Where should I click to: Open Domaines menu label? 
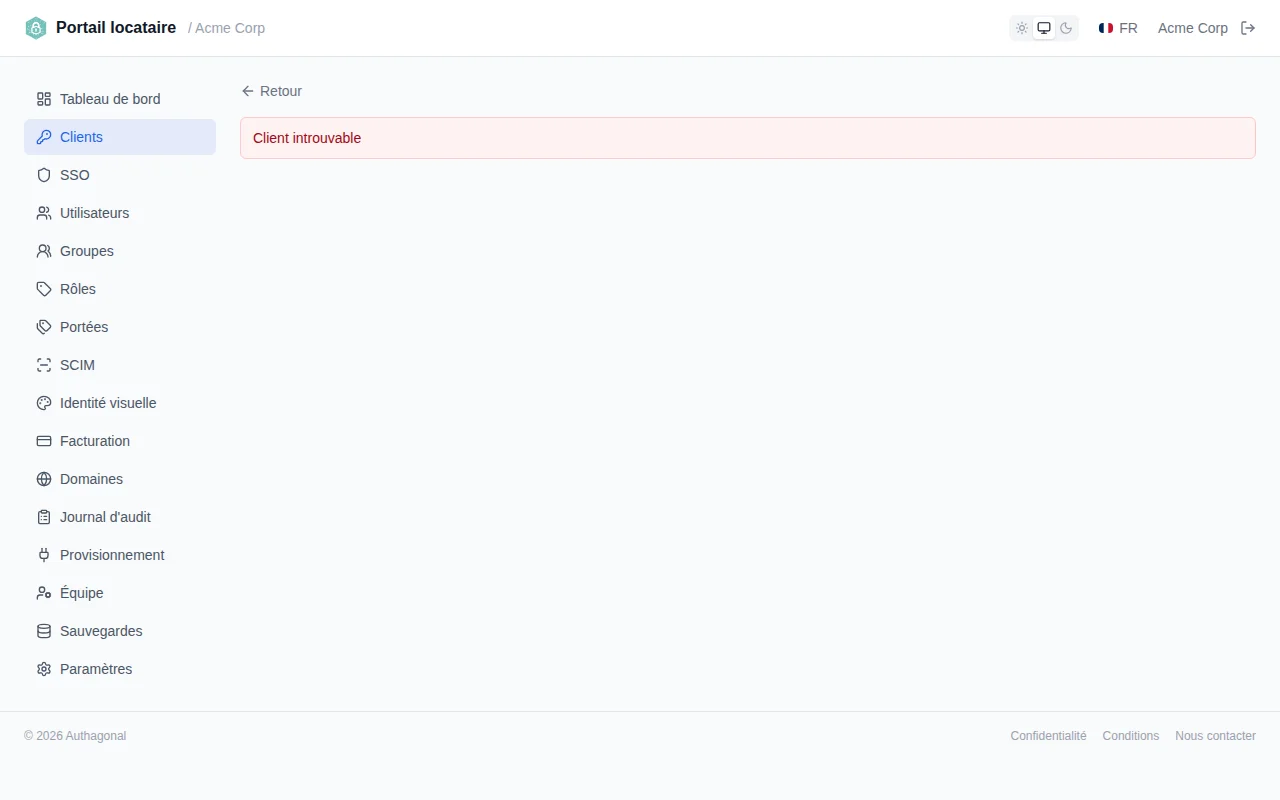click(91, 479)
